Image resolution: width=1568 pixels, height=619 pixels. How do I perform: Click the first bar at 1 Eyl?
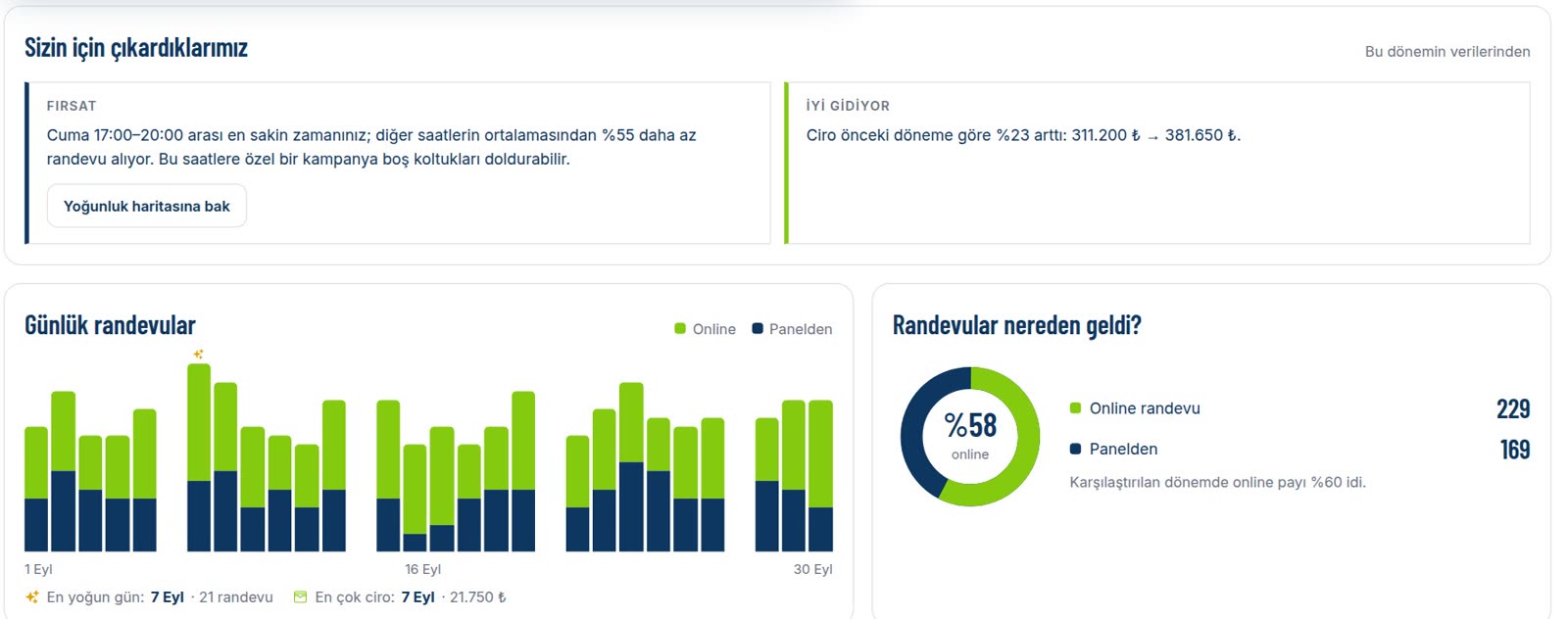(36, 489)
